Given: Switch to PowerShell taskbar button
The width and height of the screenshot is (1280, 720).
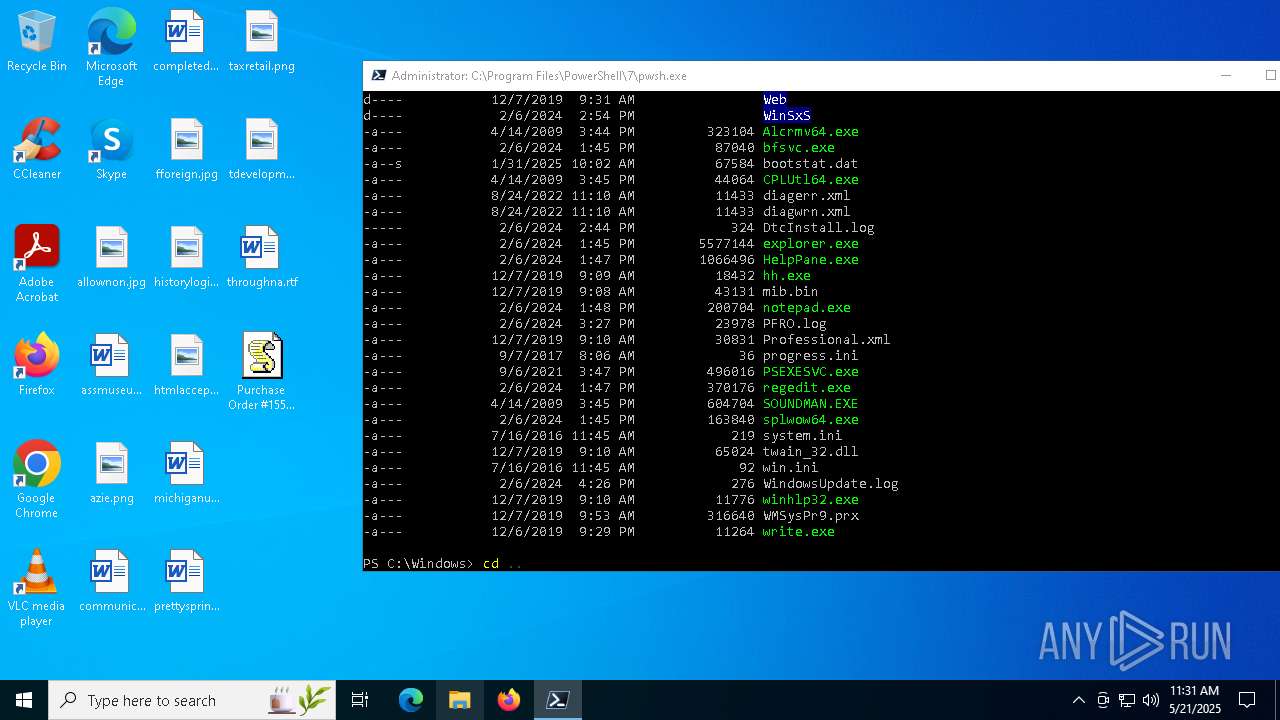Looking at the screenshot, I should click(x=558, y=700).
